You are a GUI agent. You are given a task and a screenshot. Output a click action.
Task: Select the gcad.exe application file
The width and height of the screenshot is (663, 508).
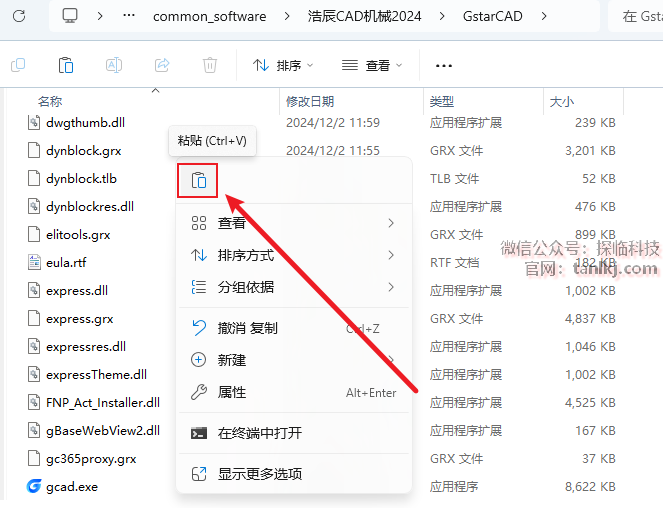click(72, 487)
